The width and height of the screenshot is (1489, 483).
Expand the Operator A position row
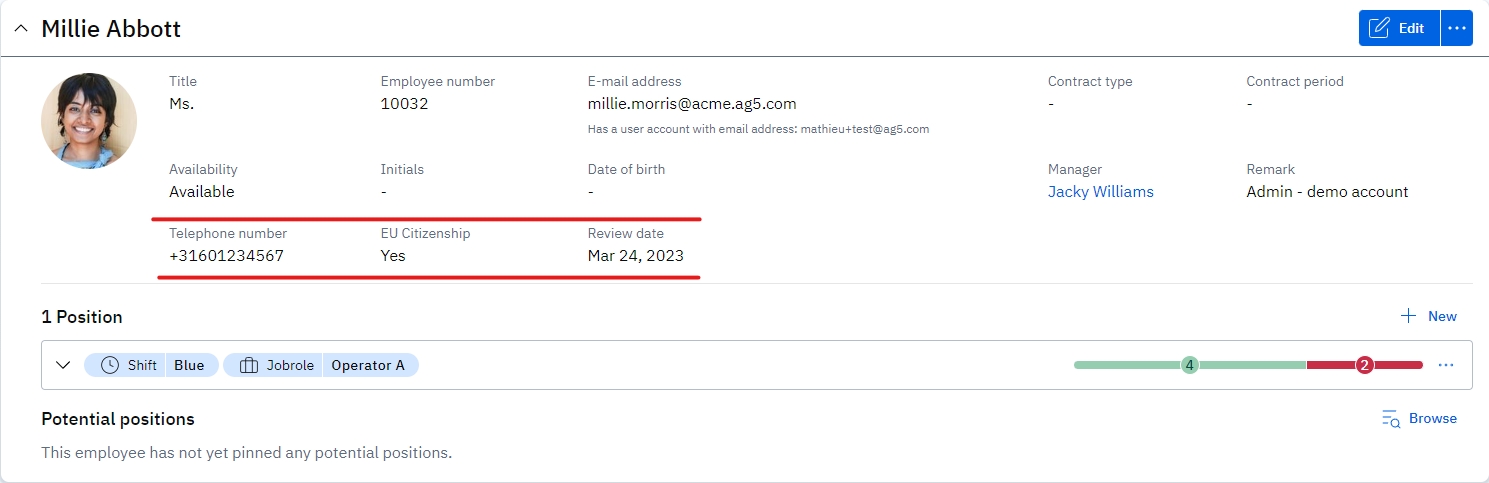[x=63, y=365]
